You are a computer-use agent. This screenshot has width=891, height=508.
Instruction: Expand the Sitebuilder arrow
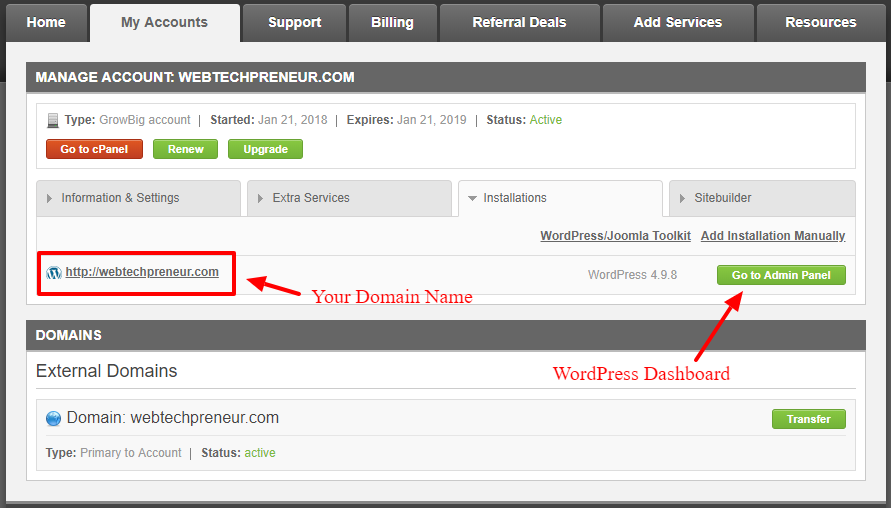[x=682, y=198]
